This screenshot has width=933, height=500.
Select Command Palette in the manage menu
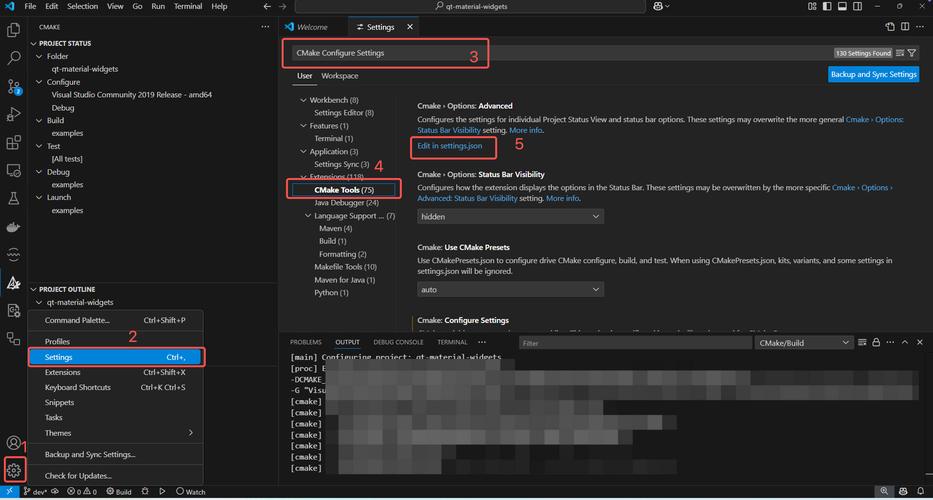[x=115, y=320]
